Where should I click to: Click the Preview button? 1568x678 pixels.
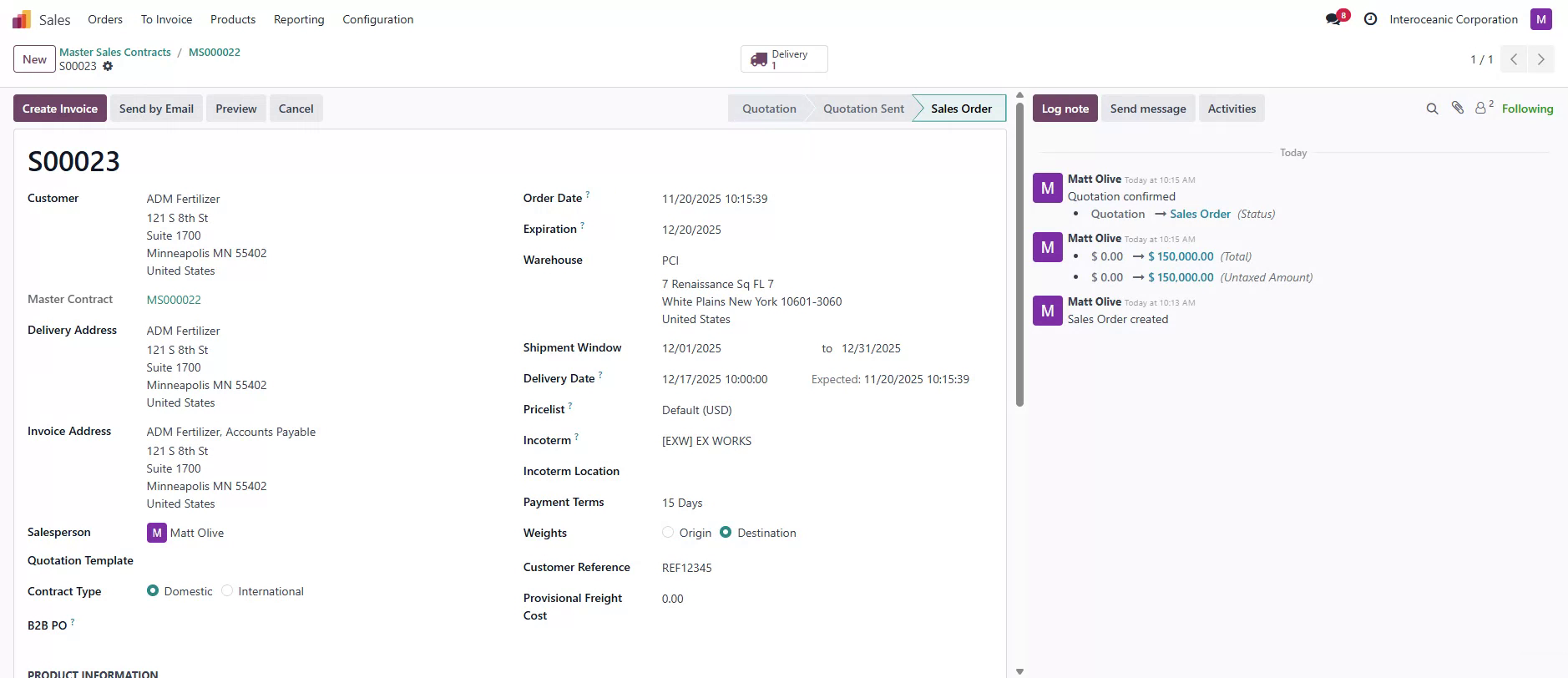[236, 109]
